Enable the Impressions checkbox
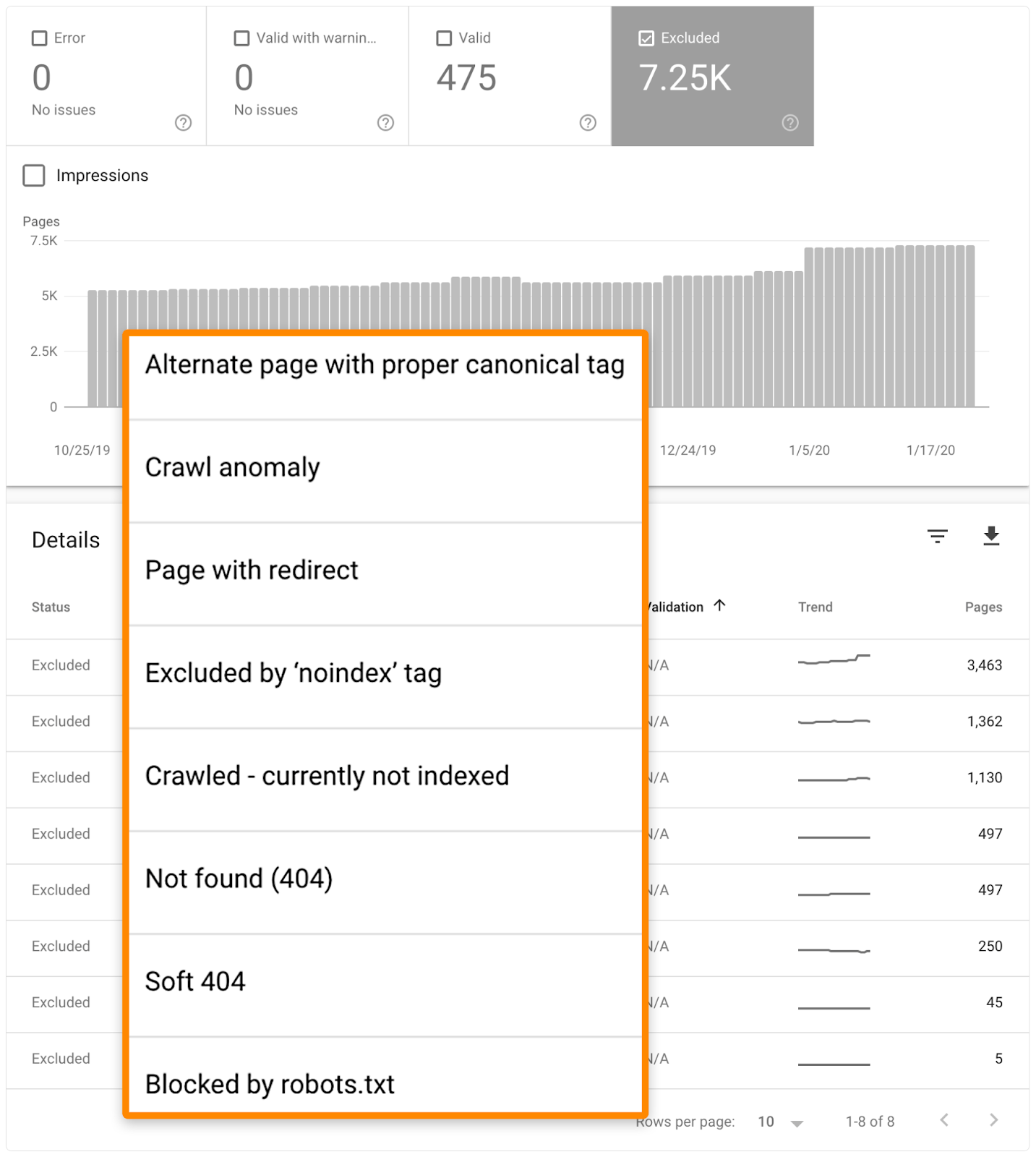 point(34,175)
